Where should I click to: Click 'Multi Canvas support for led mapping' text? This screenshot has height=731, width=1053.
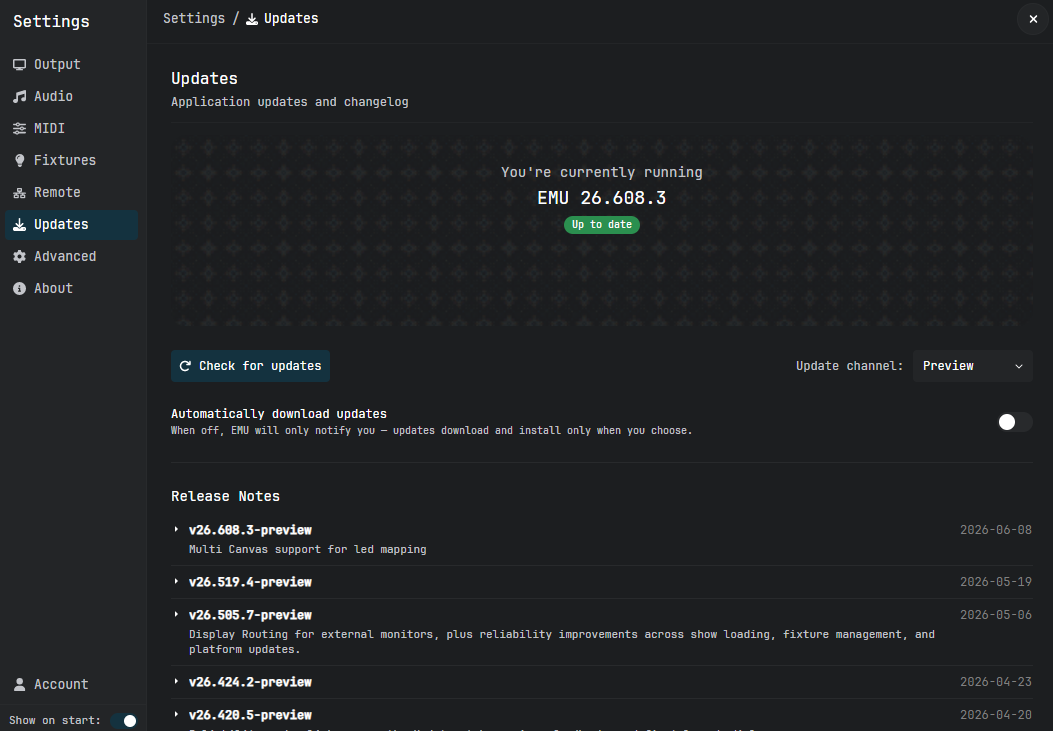click(308, 549)
